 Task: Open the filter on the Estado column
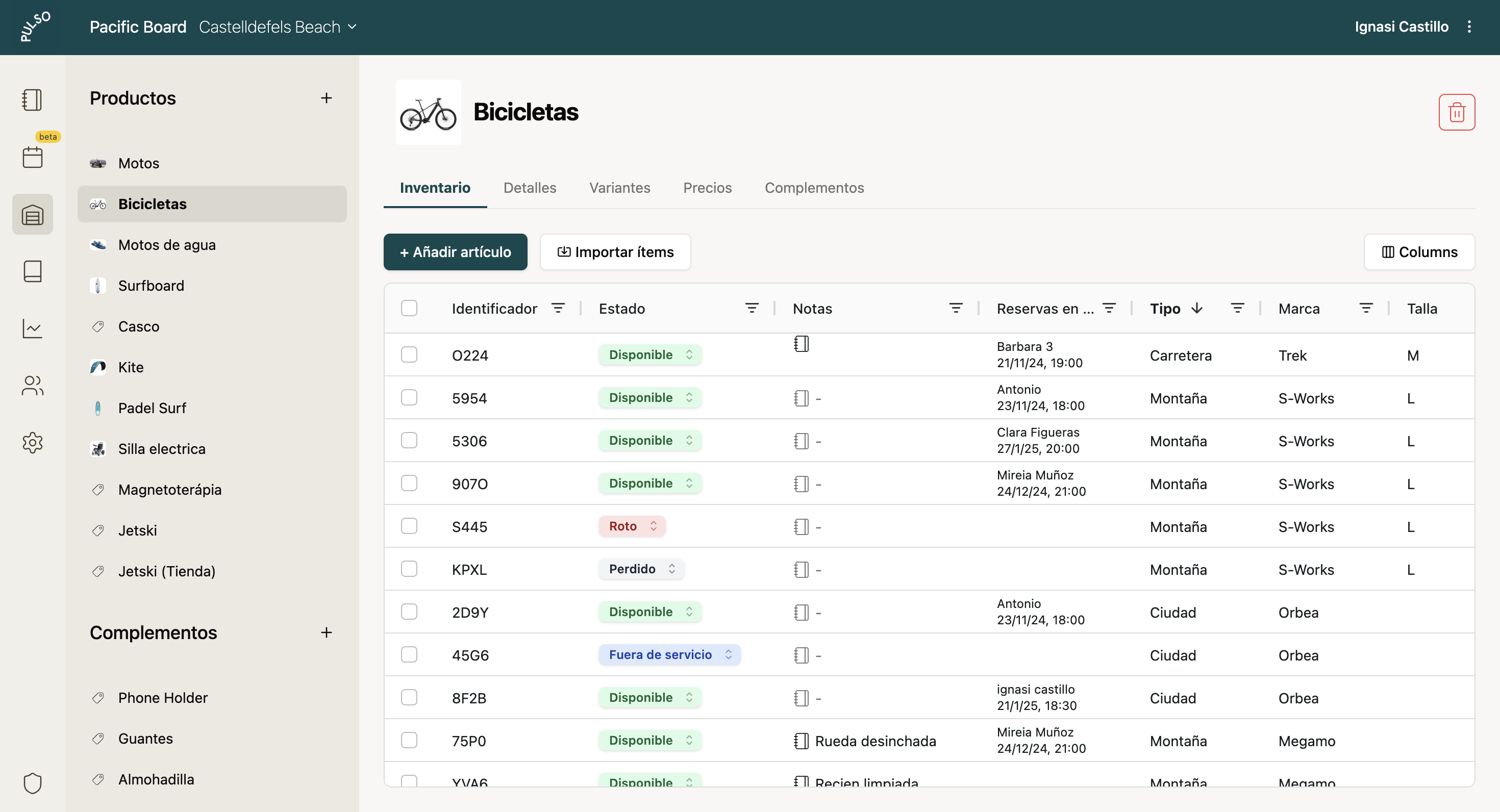coord(752,308)
